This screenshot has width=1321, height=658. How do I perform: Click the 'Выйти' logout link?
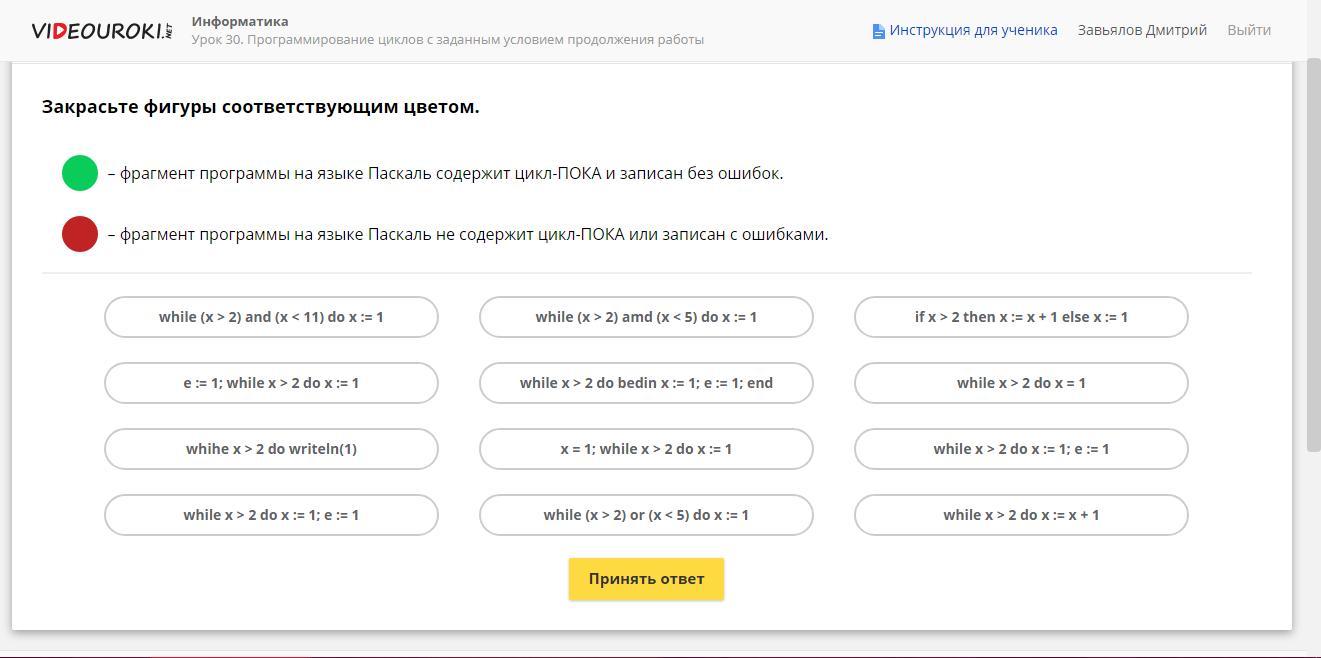[1249, 30]
